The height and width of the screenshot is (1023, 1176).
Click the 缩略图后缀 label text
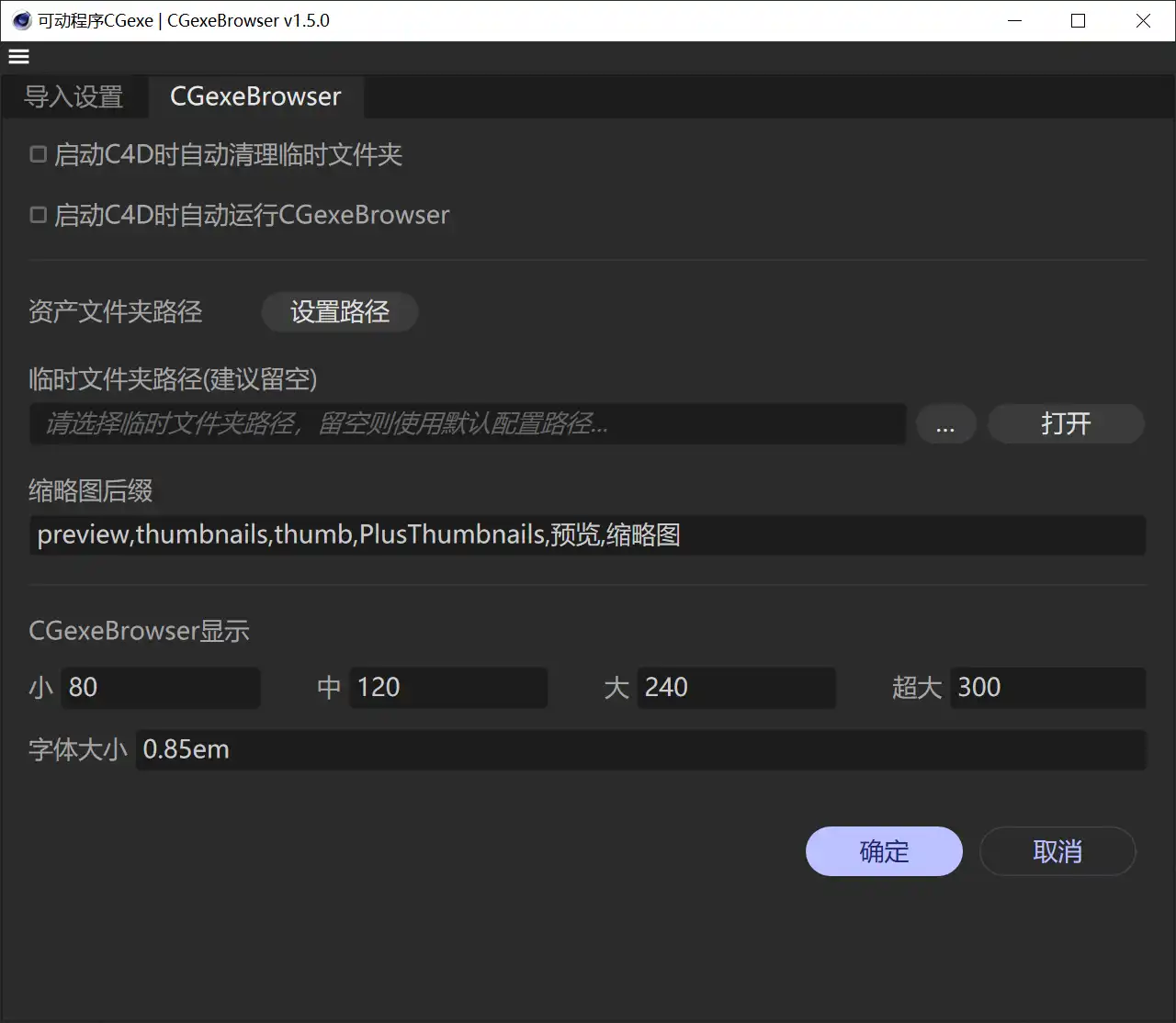pos(91,491)
